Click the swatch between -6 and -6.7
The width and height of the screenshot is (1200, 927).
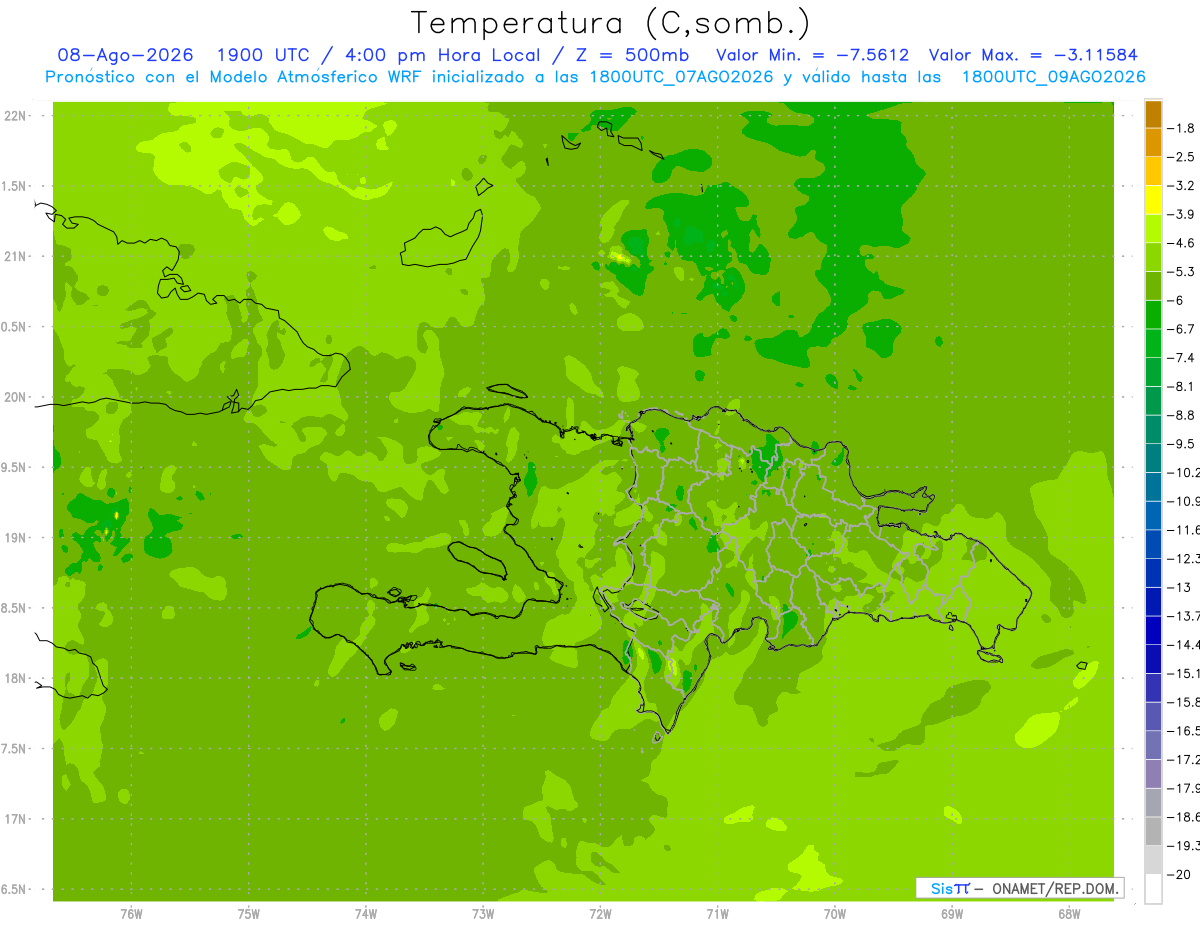pos(1153,315)
